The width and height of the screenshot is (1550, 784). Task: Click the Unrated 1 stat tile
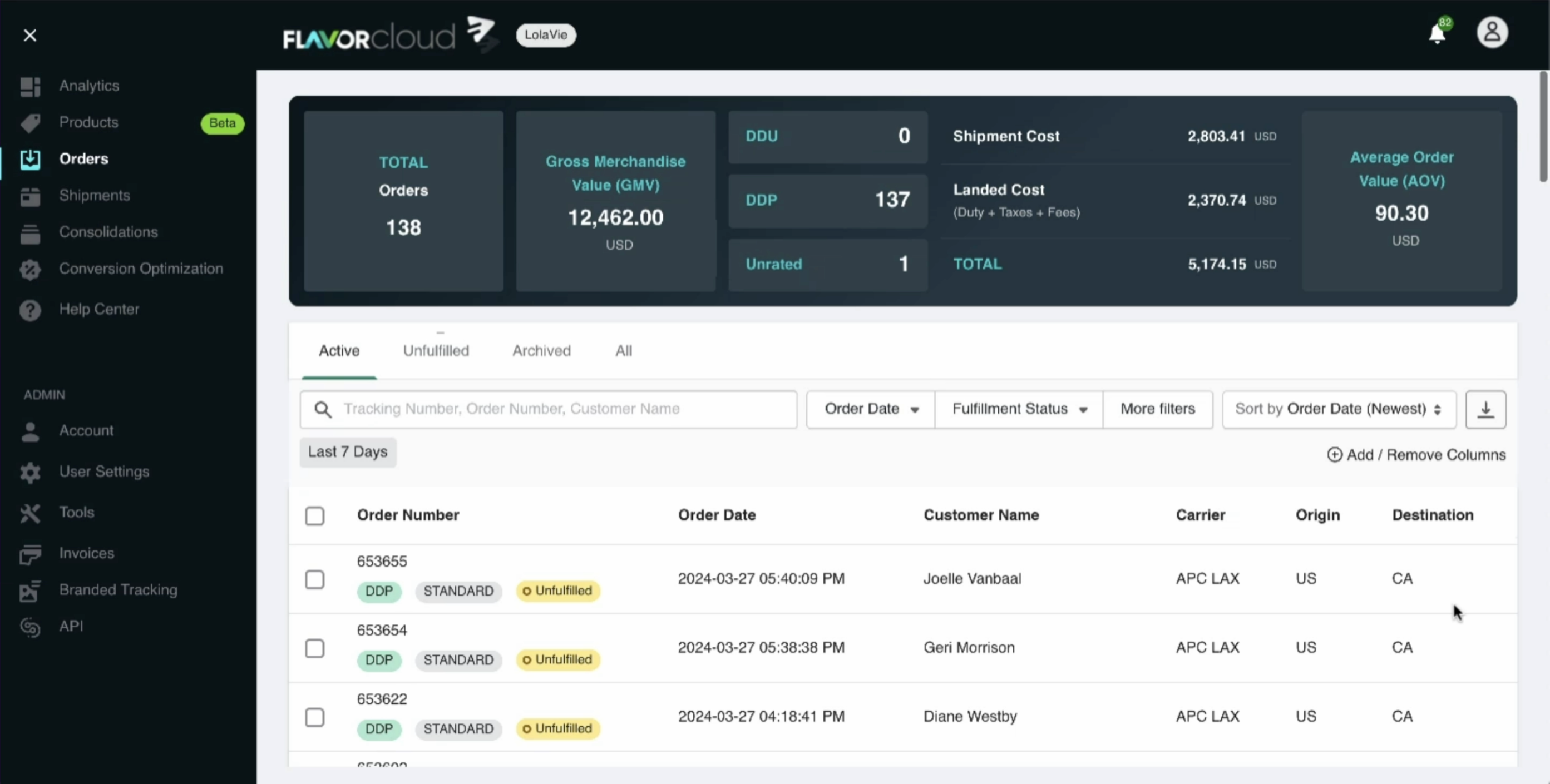coord(828,265)
